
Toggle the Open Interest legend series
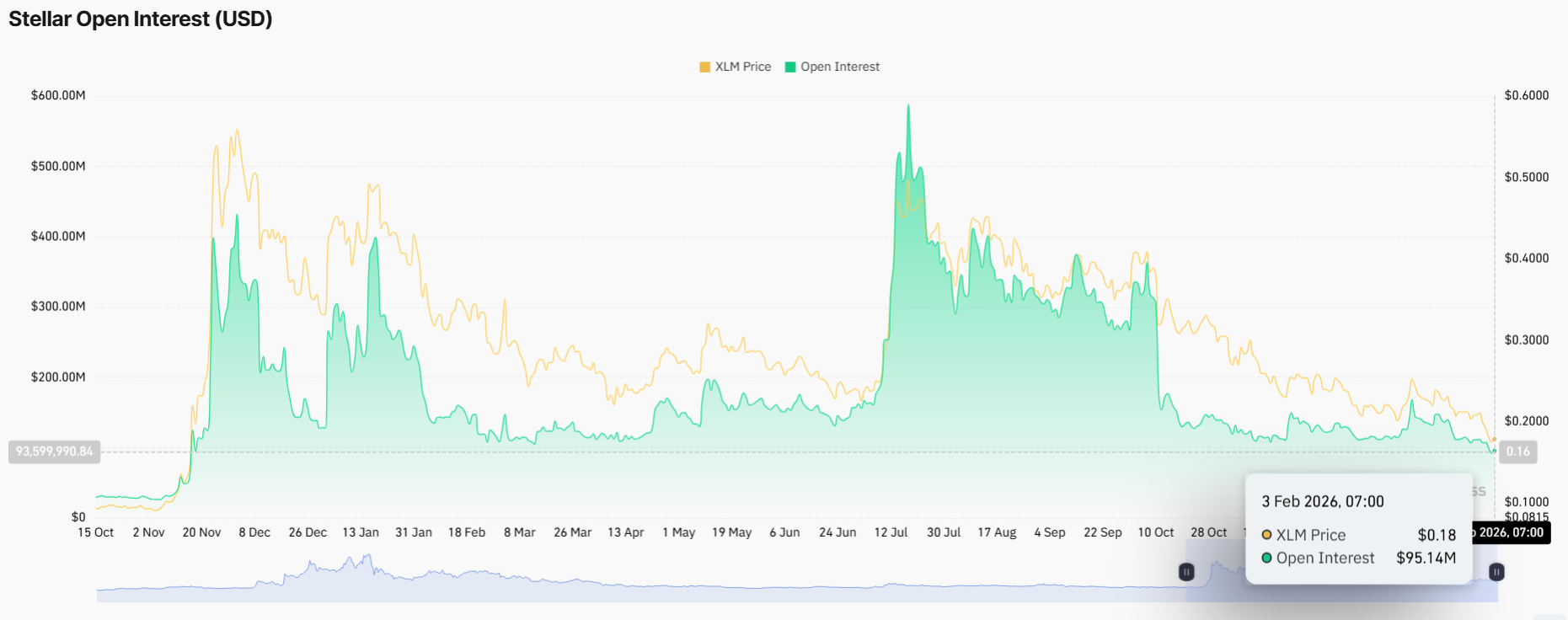click(832, 67)
